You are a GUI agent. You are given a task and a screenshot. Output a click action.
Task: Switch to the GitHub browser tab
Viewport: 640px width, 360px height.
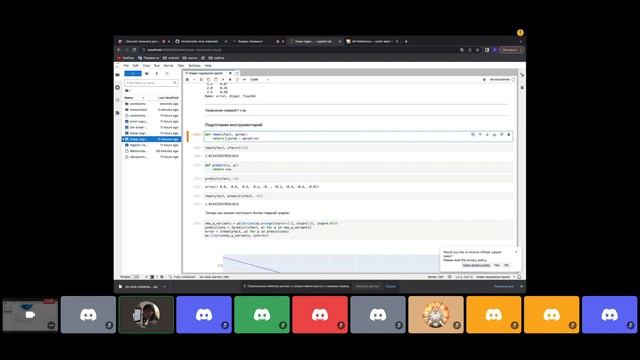200,41
